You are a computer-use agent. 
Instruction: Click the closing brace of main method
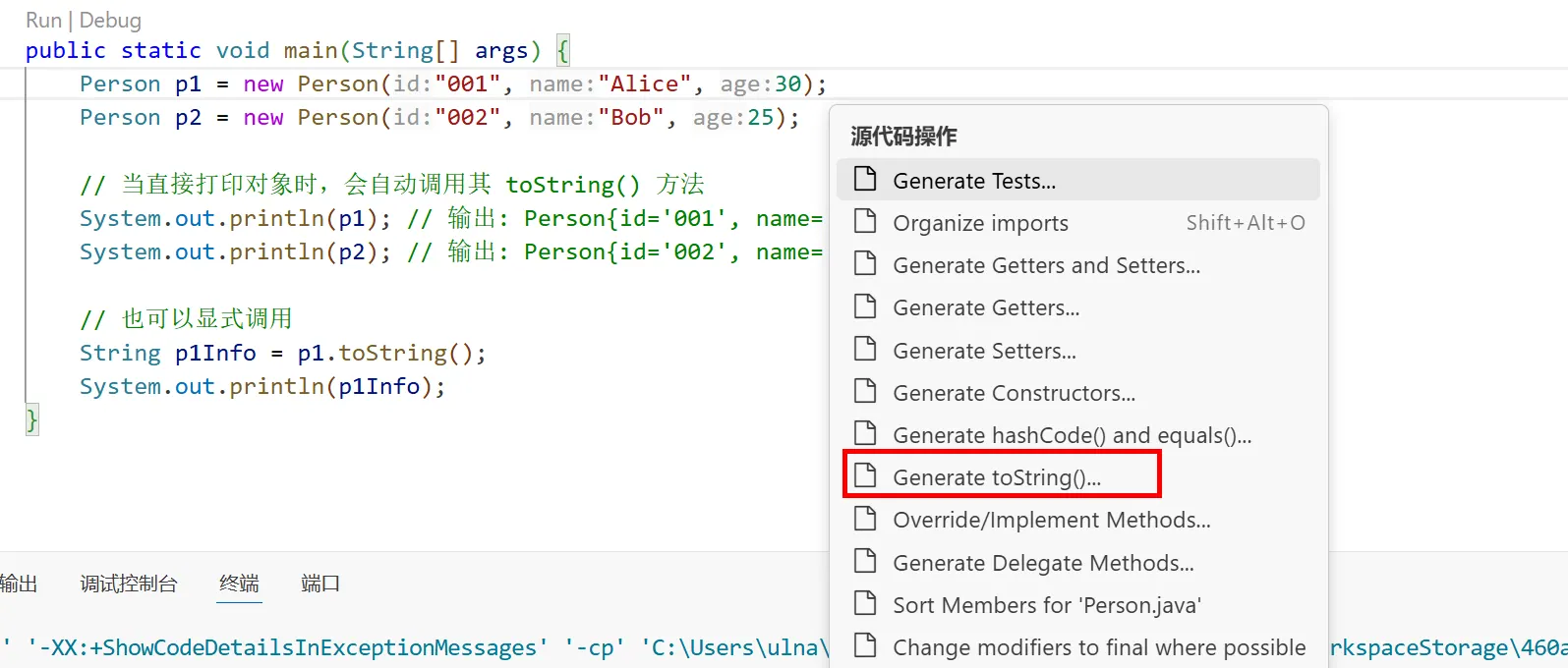click(x=31, y=420)
